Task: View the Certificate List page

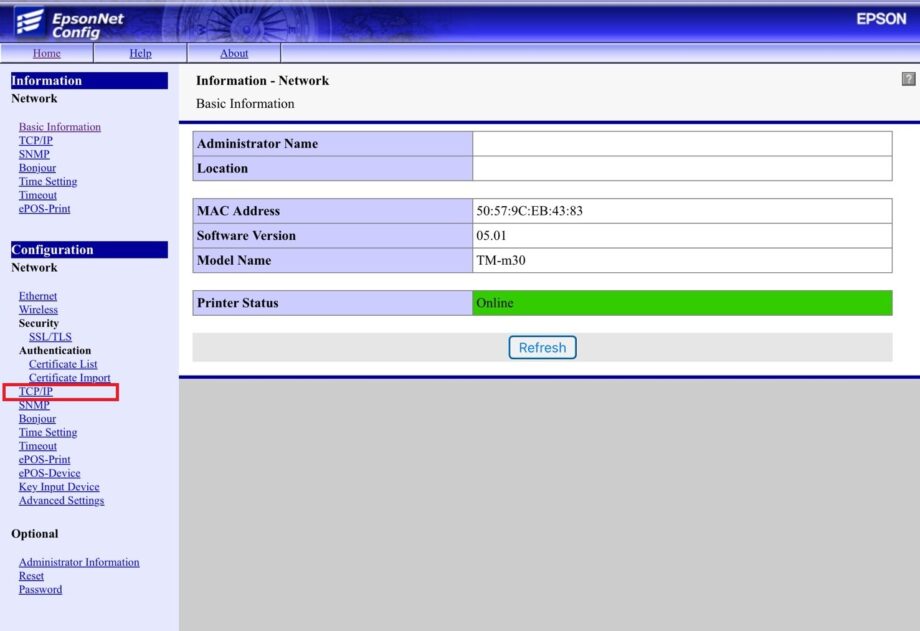Action: (x=63, y=364)
